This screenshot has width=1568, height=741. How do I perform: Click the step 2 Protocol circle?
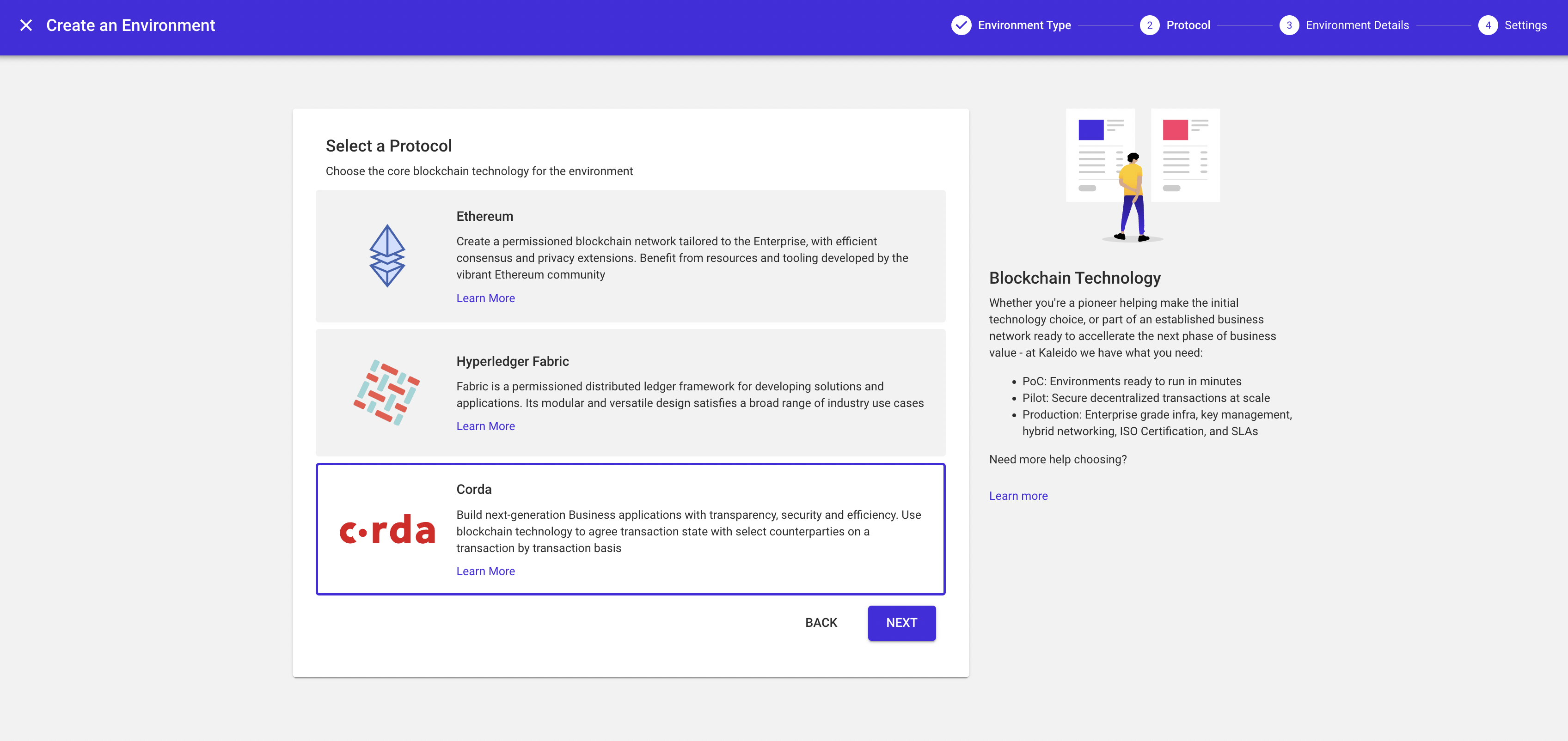coord(1149,25)
